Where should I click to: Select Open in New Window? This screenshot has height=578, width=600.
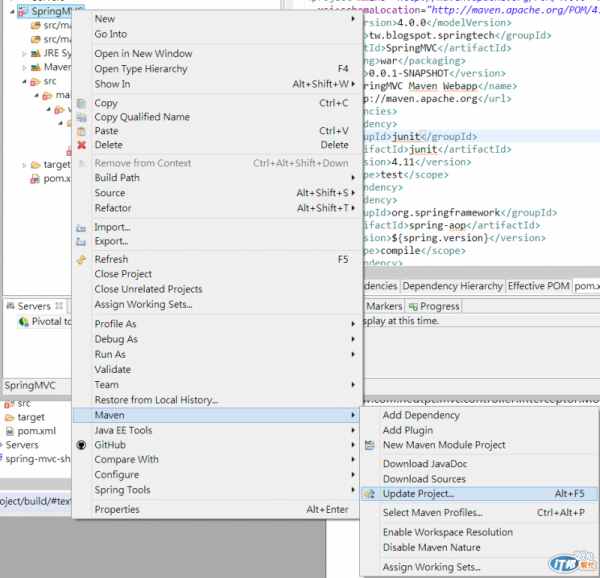[x=215, y=54]
